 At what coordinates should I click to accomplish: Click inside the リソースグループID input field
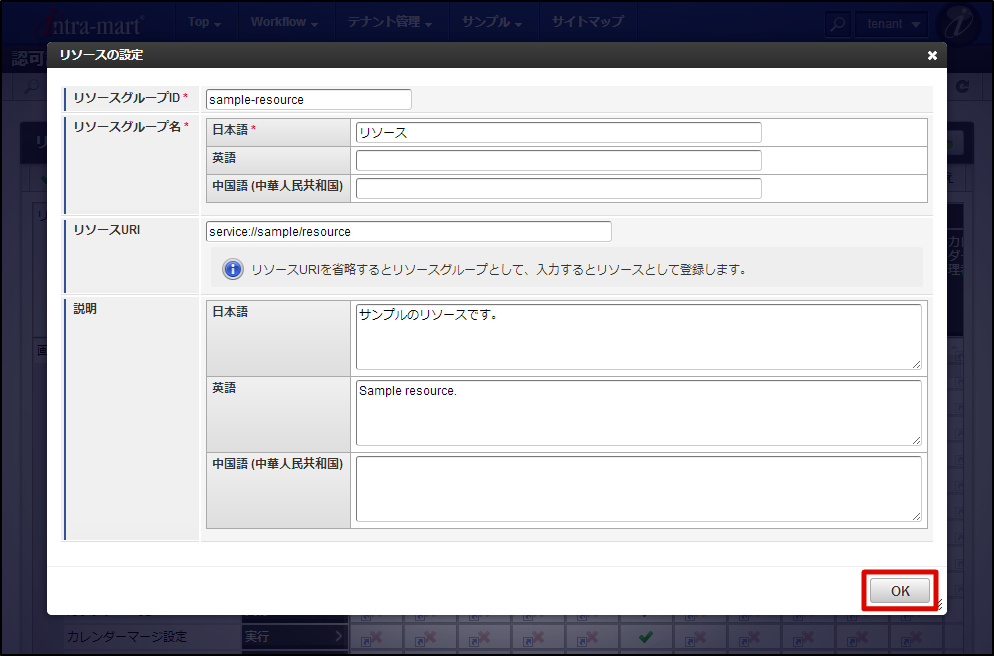coord(308,99)
